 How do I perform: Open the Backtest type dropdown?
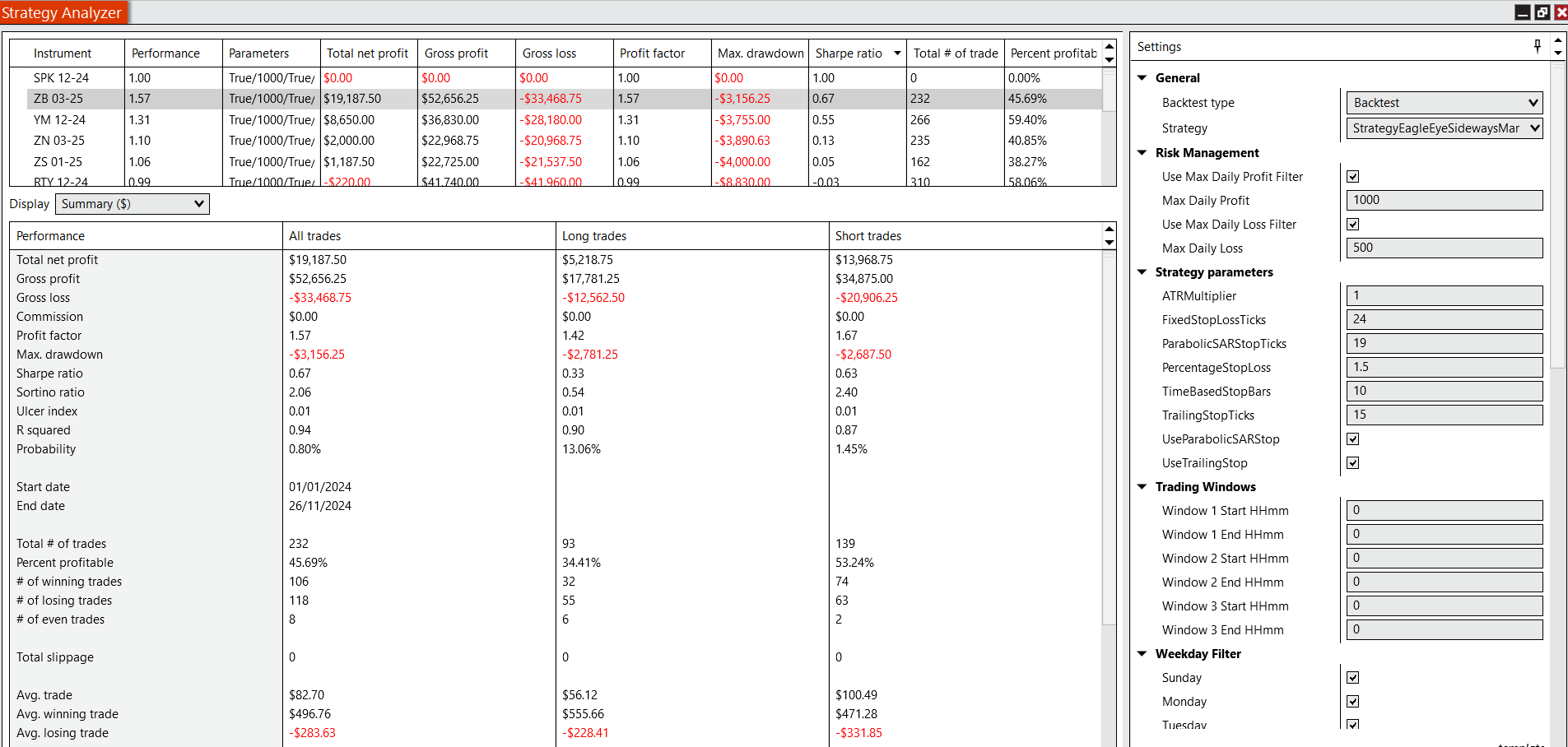coord(1444,103)
